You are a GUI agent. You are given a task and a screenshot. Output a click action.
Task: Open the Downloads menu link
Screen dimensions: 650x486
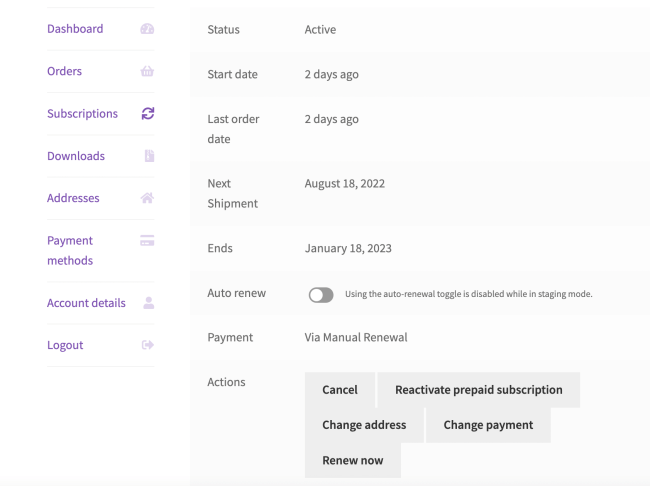pyautogui.click(x=76, y=156)
